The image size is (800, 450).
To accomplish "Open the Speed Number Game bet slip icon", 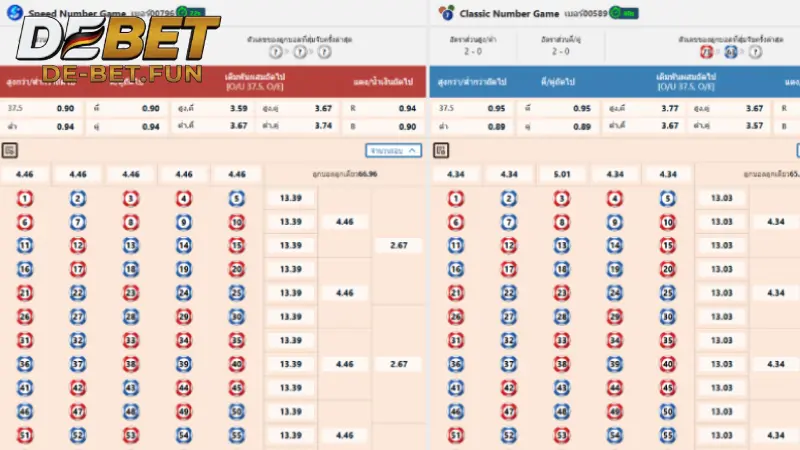I will click(x=10, y=150).
